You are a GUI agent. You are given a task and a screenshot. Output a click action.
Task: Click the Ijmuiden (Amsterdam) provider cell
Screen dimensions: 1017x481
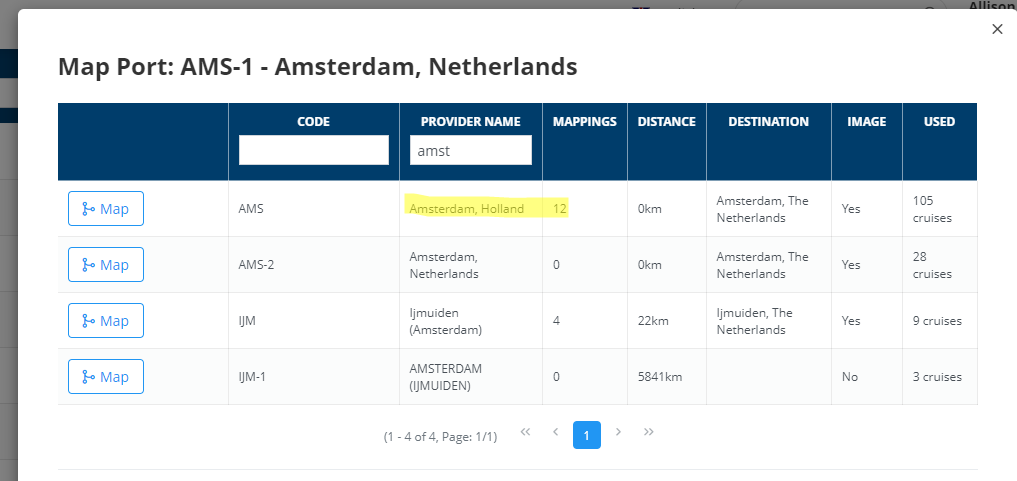point(446,321)
